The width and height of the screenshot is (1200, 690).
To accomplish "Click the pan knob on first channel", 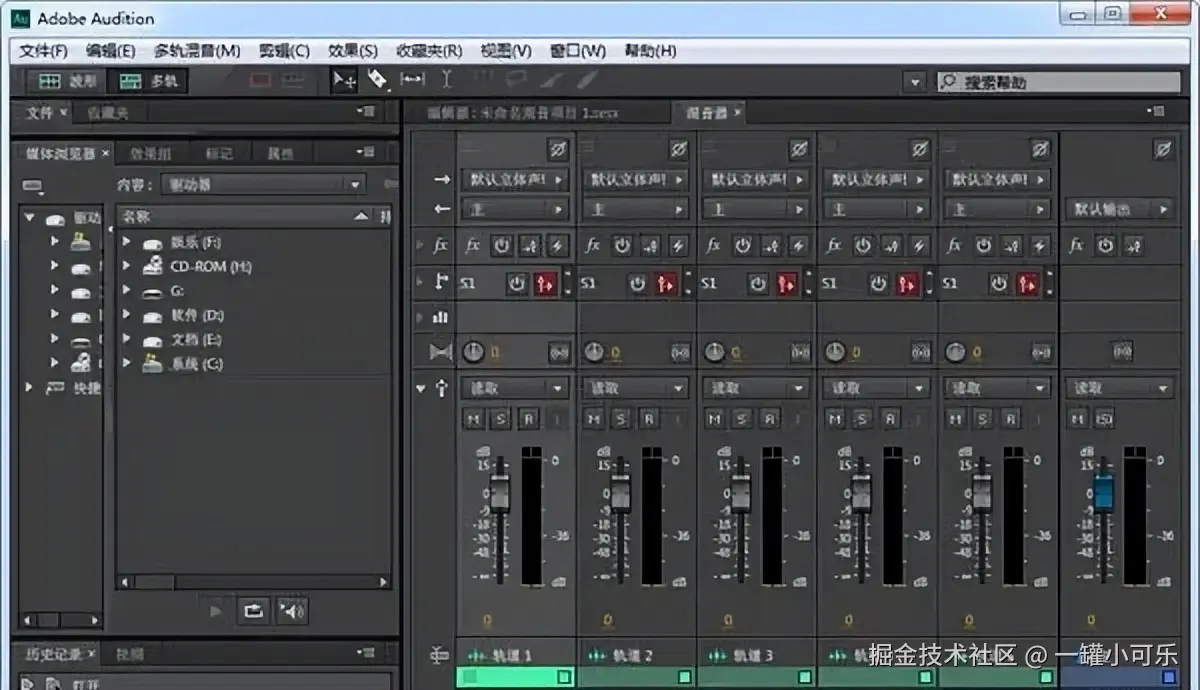I will point(473,352).
